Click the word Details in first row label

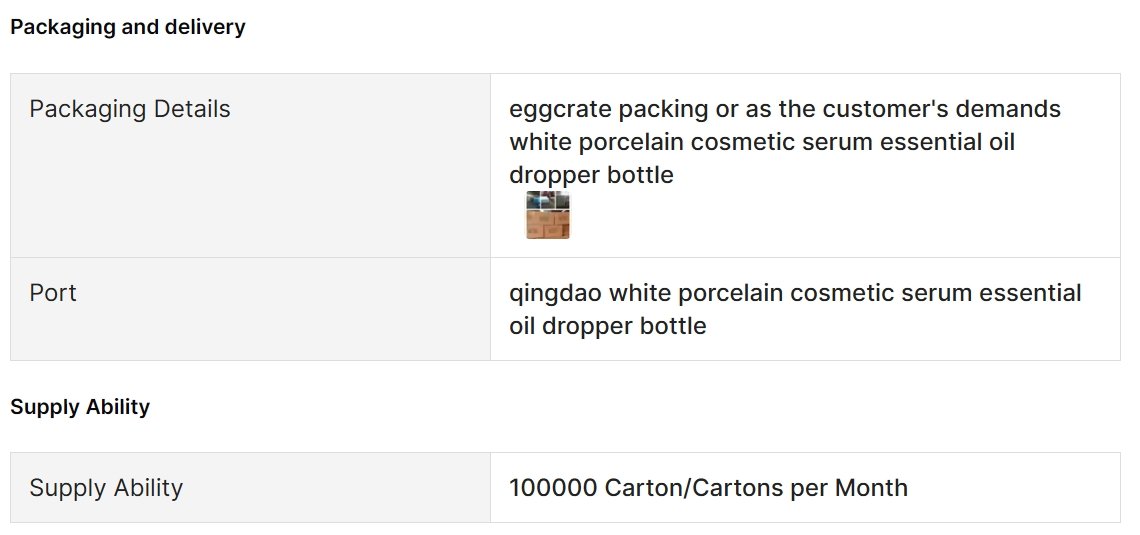(x=191, y=109)
